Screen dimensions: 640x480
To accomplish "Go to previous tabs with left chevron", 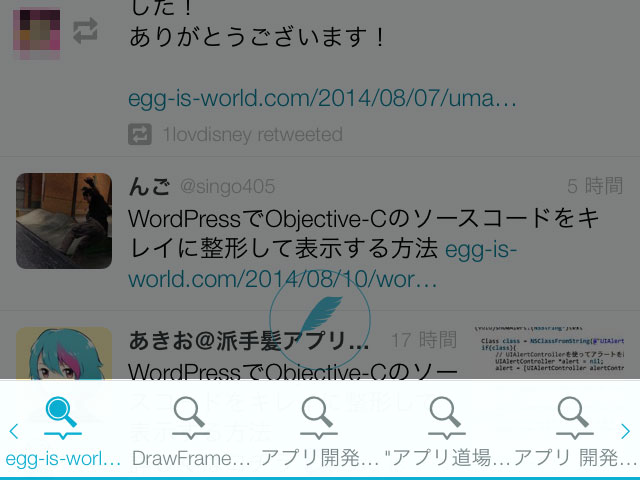I will 14,431.
